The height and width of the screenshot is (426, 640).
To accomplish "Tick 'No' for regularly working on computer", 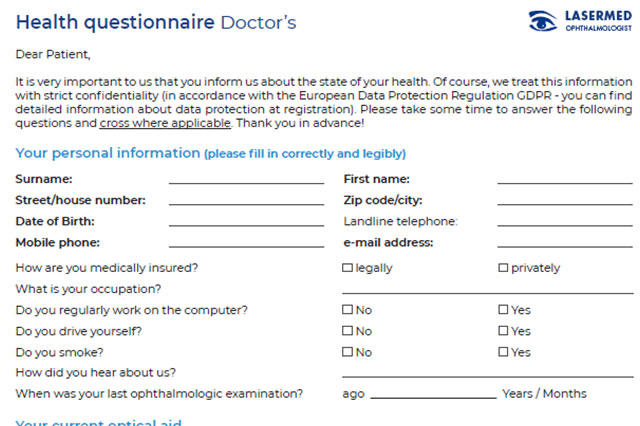I will click(x=348, y=310).
